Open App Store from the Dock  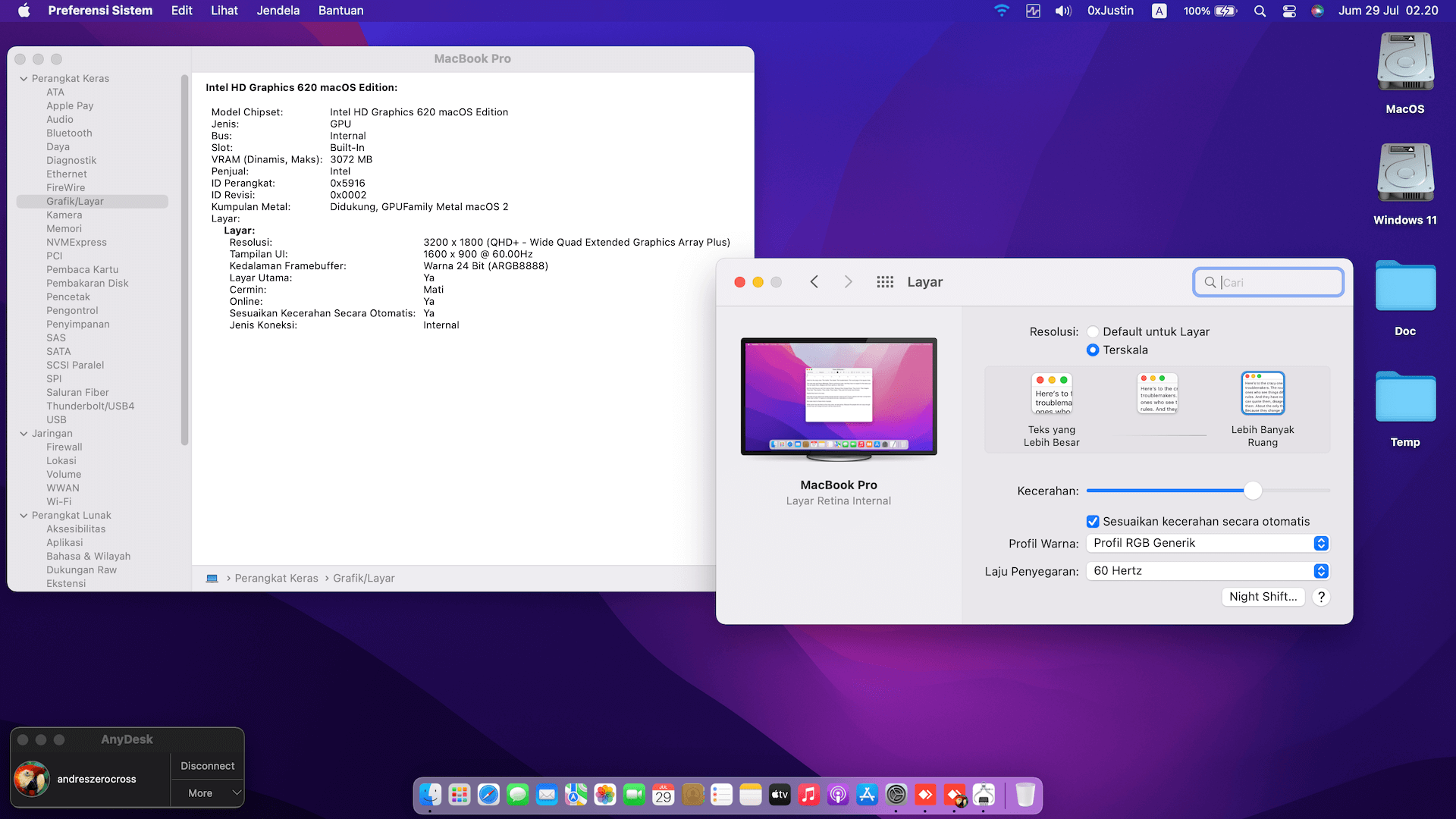tap(868, 795)
